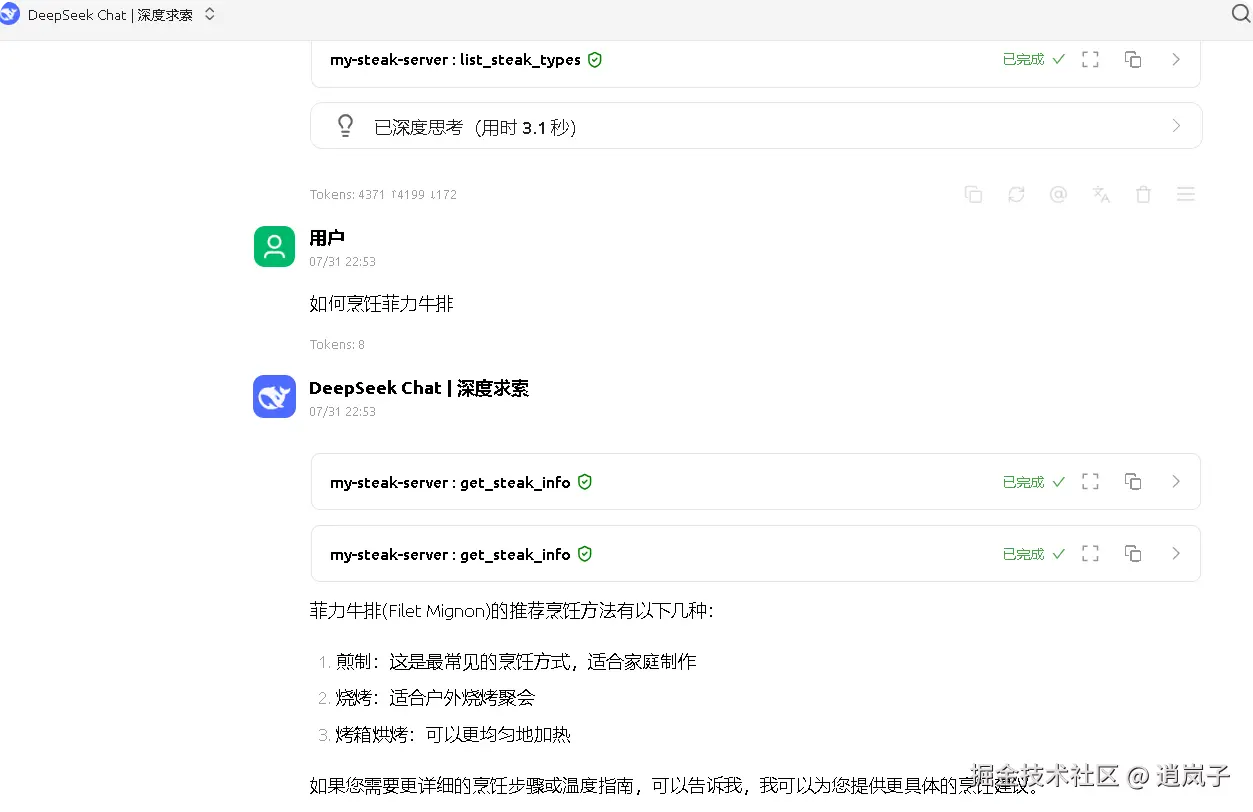
Task: Click the Tokens: 4371 count text
Action: (x=383, y=195)
